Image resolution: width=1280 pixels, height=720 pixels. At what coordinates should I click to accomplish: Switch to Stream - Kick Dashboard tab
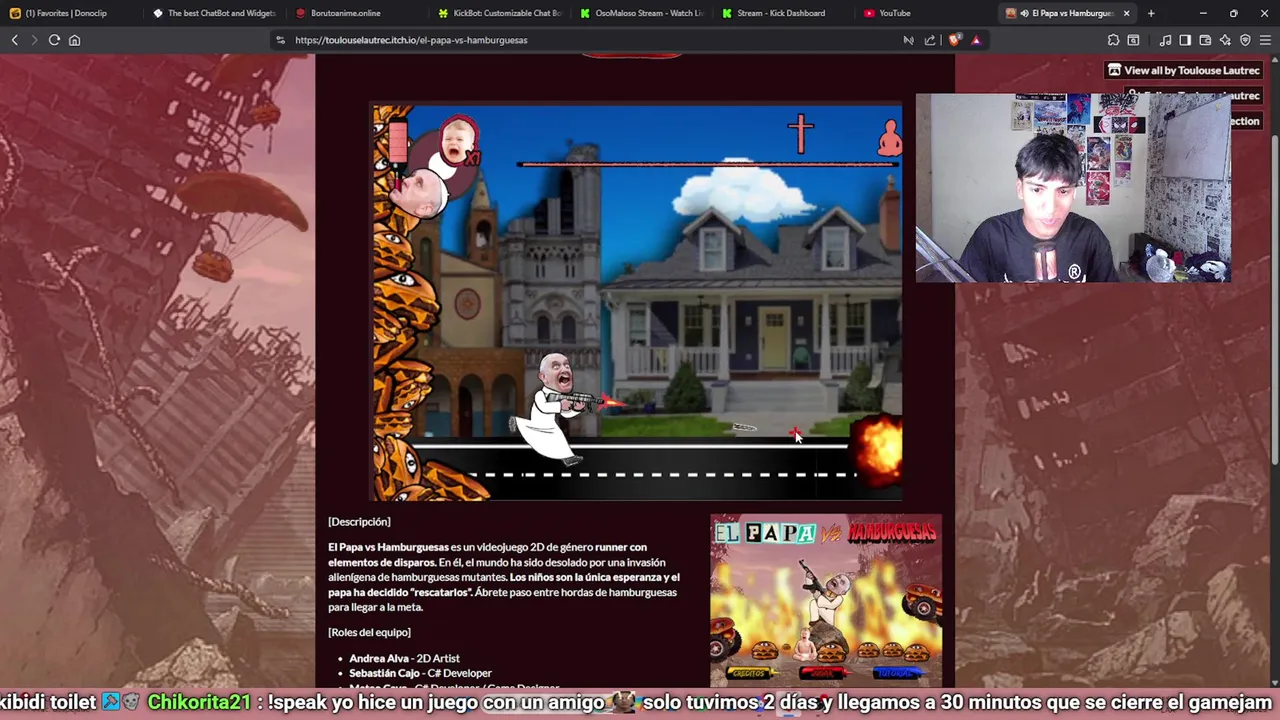pos(786,13)
